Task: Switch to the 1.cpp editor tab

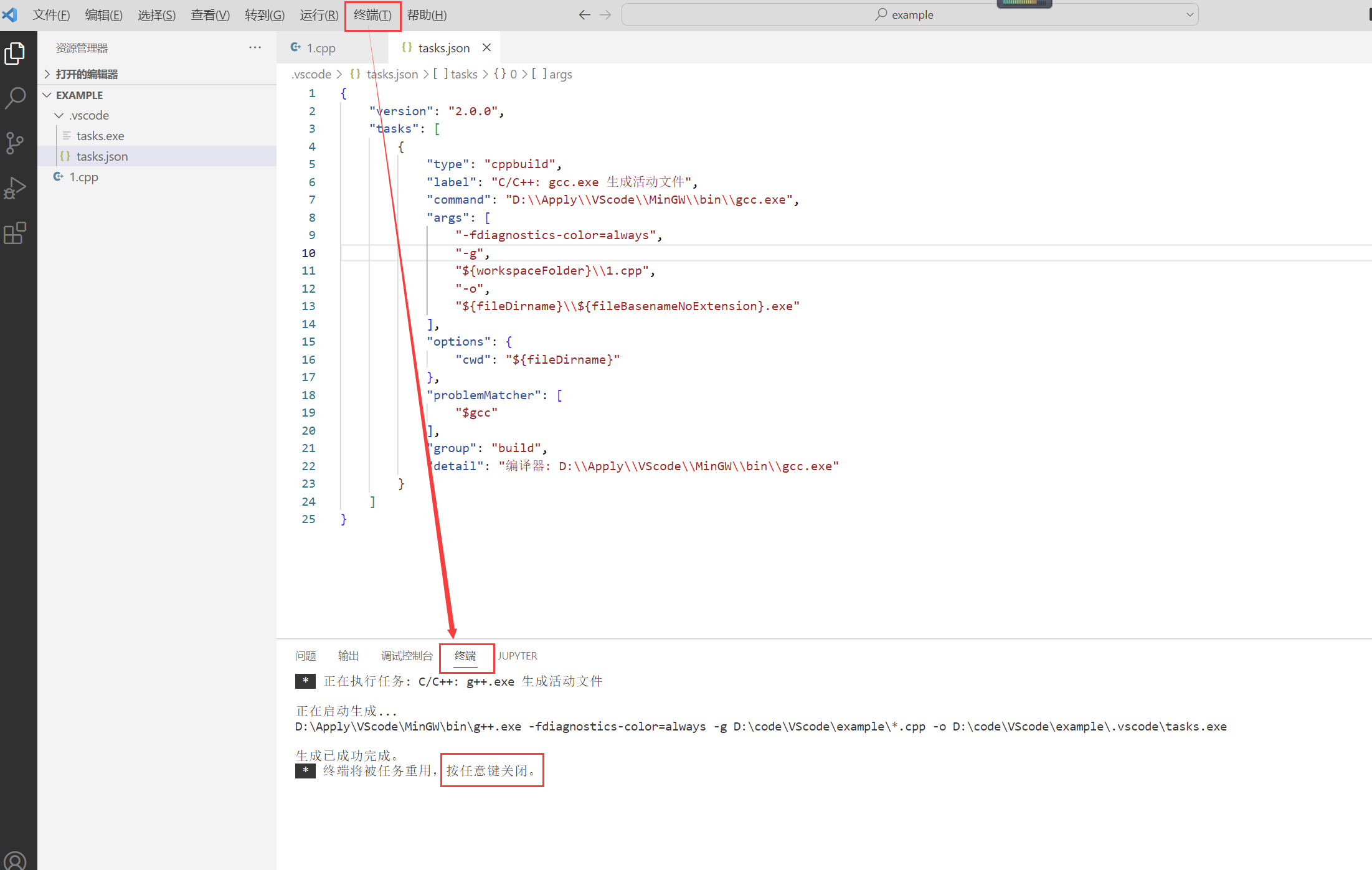Action: [x=333, y=48]
